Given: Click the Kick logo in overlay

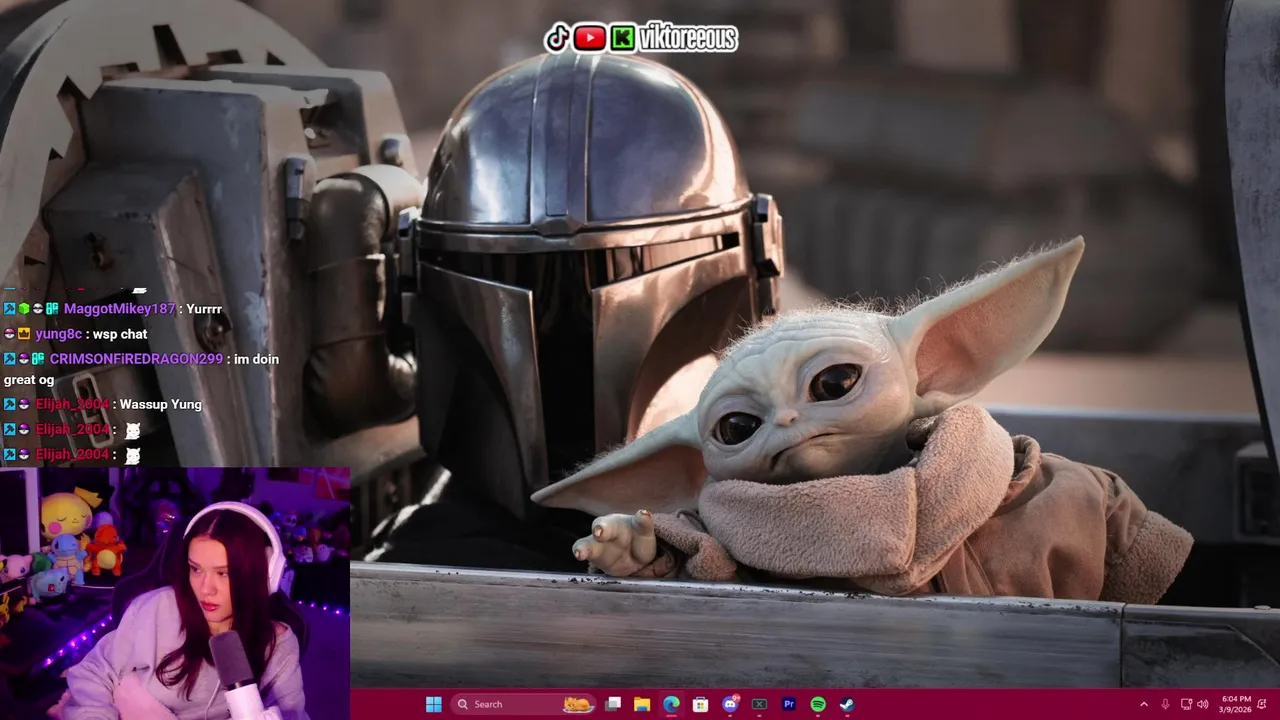Looking at the screenshot, I should (622, 38).
